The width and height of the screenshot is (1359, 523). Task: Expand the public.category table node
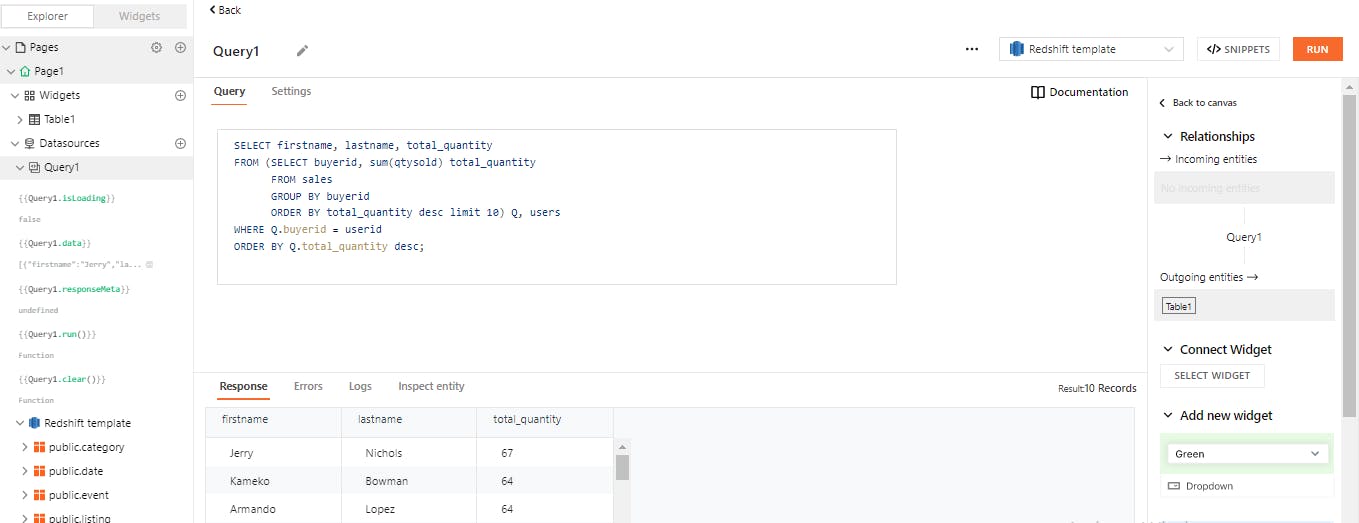[x=25, y=447]
